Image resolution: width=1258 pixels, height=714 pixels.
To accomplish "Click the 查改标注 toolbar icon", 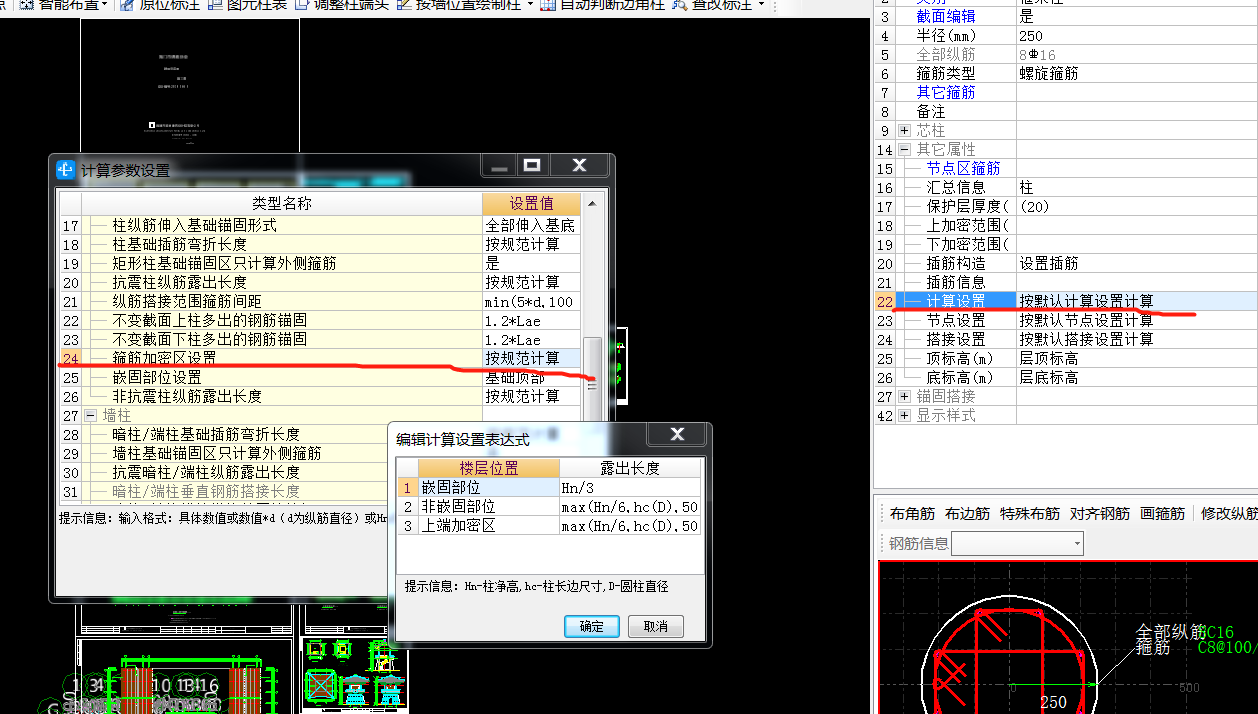I will tap(680, 5).
